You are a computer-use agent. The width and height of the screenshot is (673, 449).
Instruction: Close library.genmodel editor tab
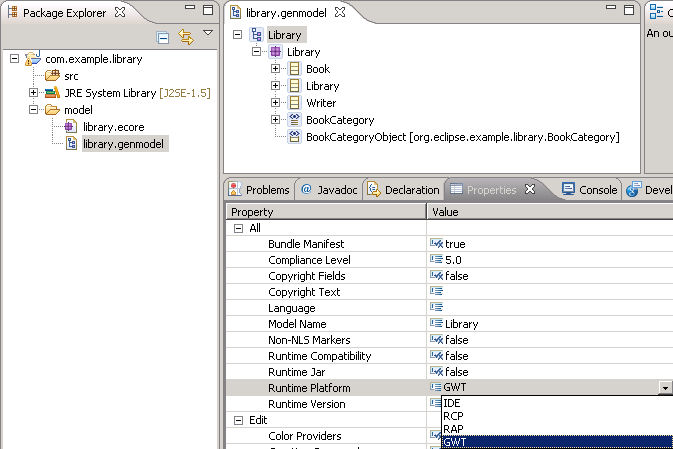(340, 12)
